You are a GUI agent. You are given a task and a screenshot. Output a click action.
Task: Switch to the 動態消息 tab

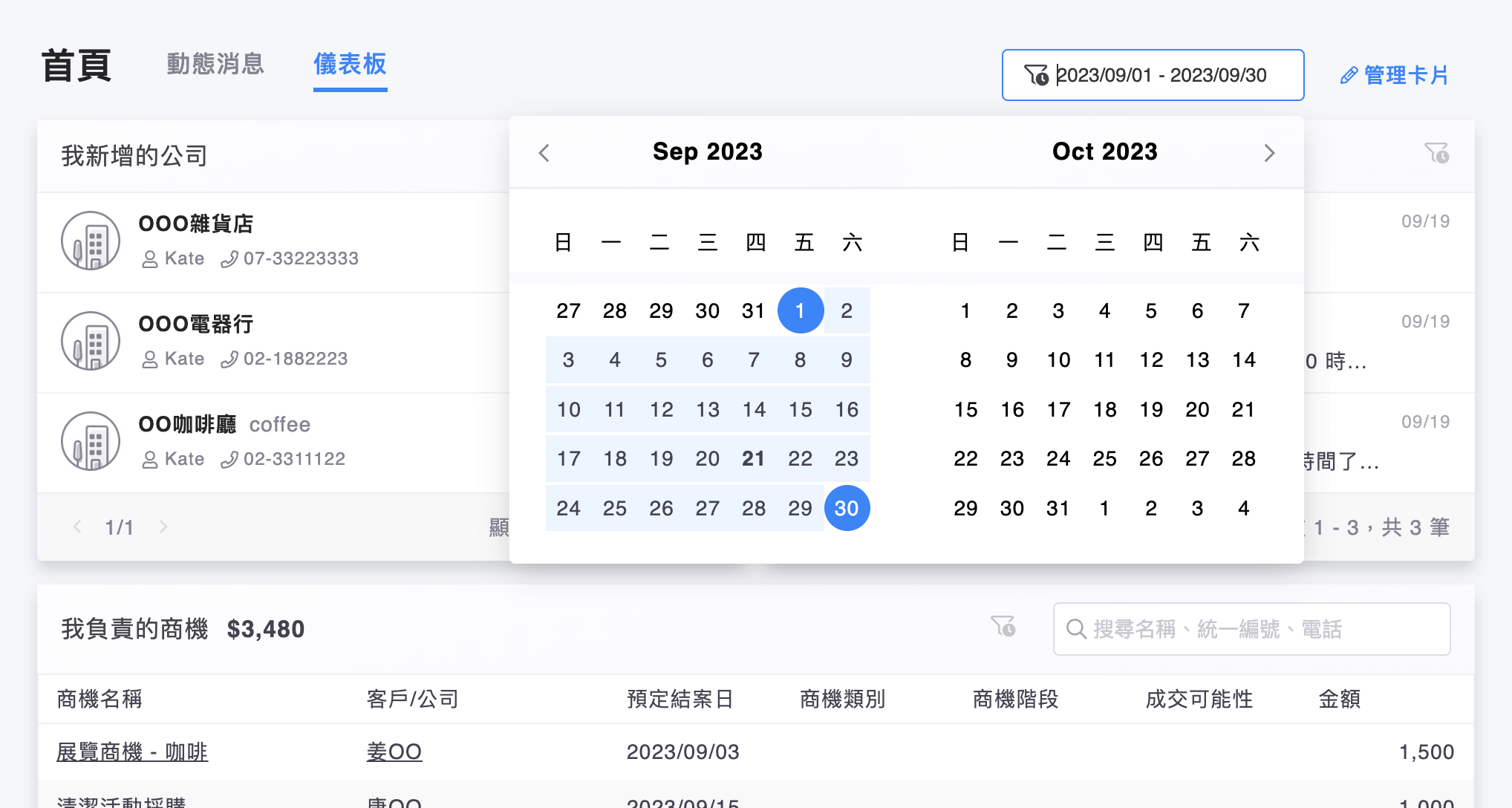coord(215,64)
